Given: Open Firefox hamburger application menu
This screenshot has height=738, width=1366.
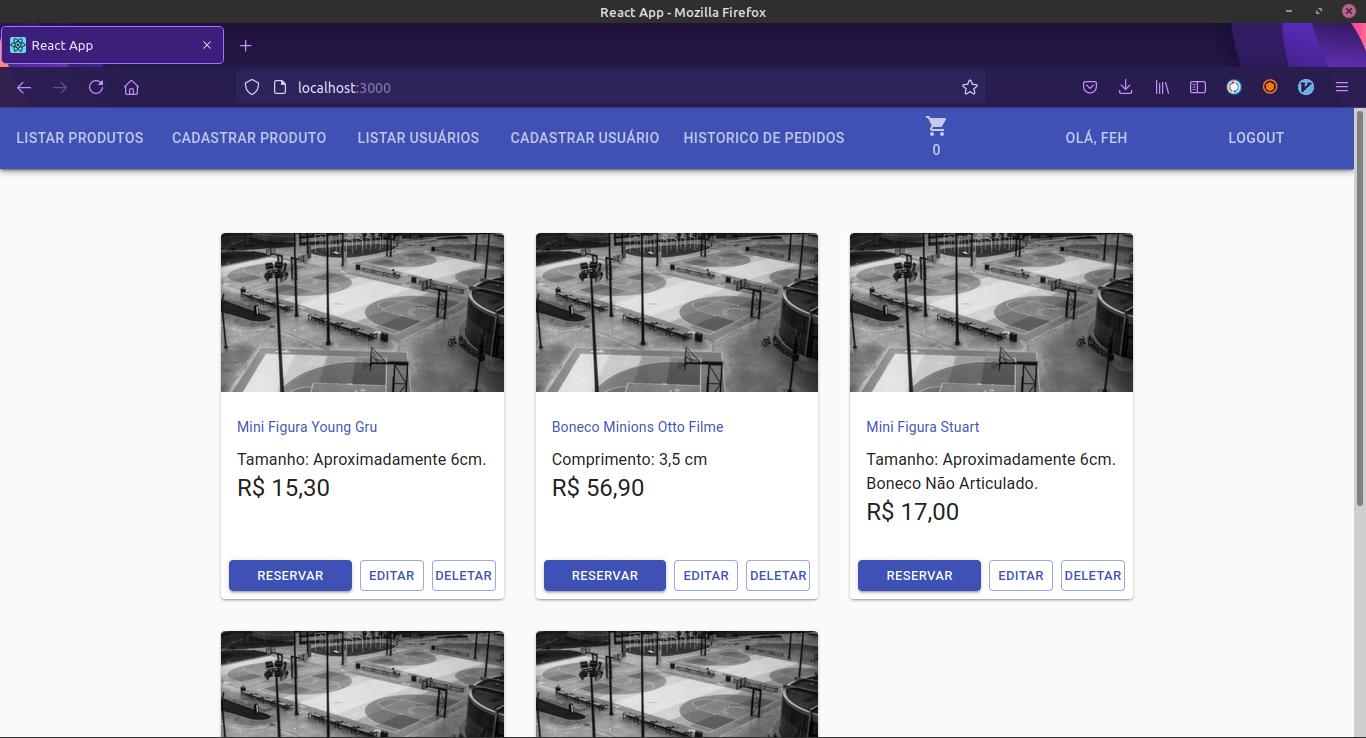Looking at the screenshot, I should 1342,88.
